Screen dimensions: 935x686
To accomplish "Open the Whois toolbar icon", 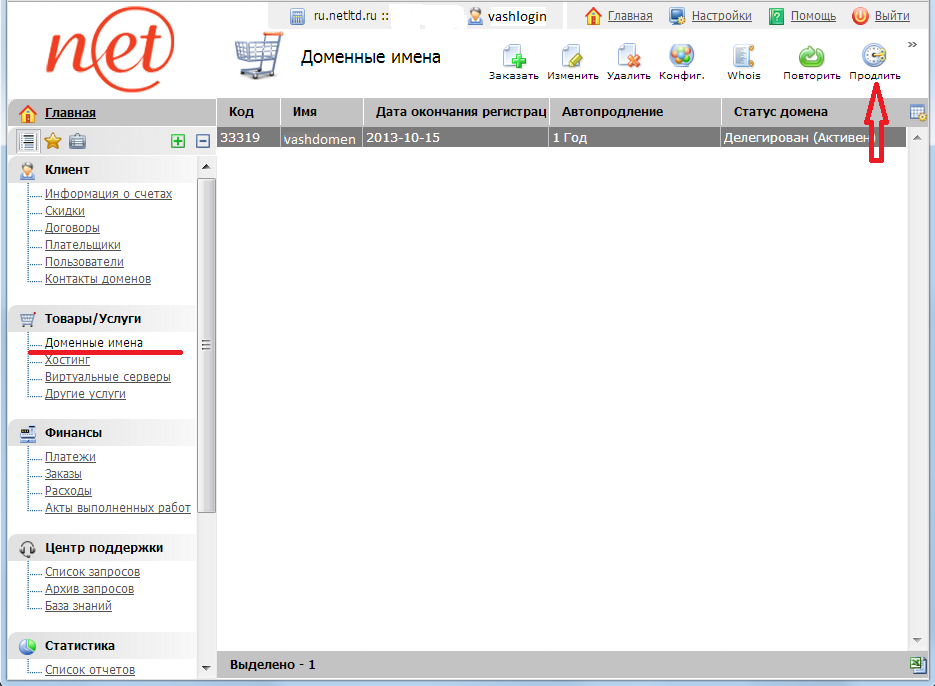I will 743,57.
